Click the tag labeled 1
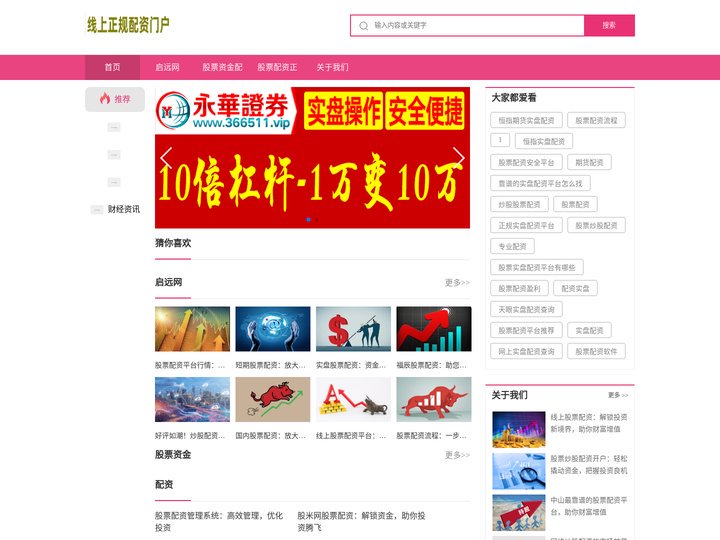Screen dimensions: 720x540 pos(500,140)
